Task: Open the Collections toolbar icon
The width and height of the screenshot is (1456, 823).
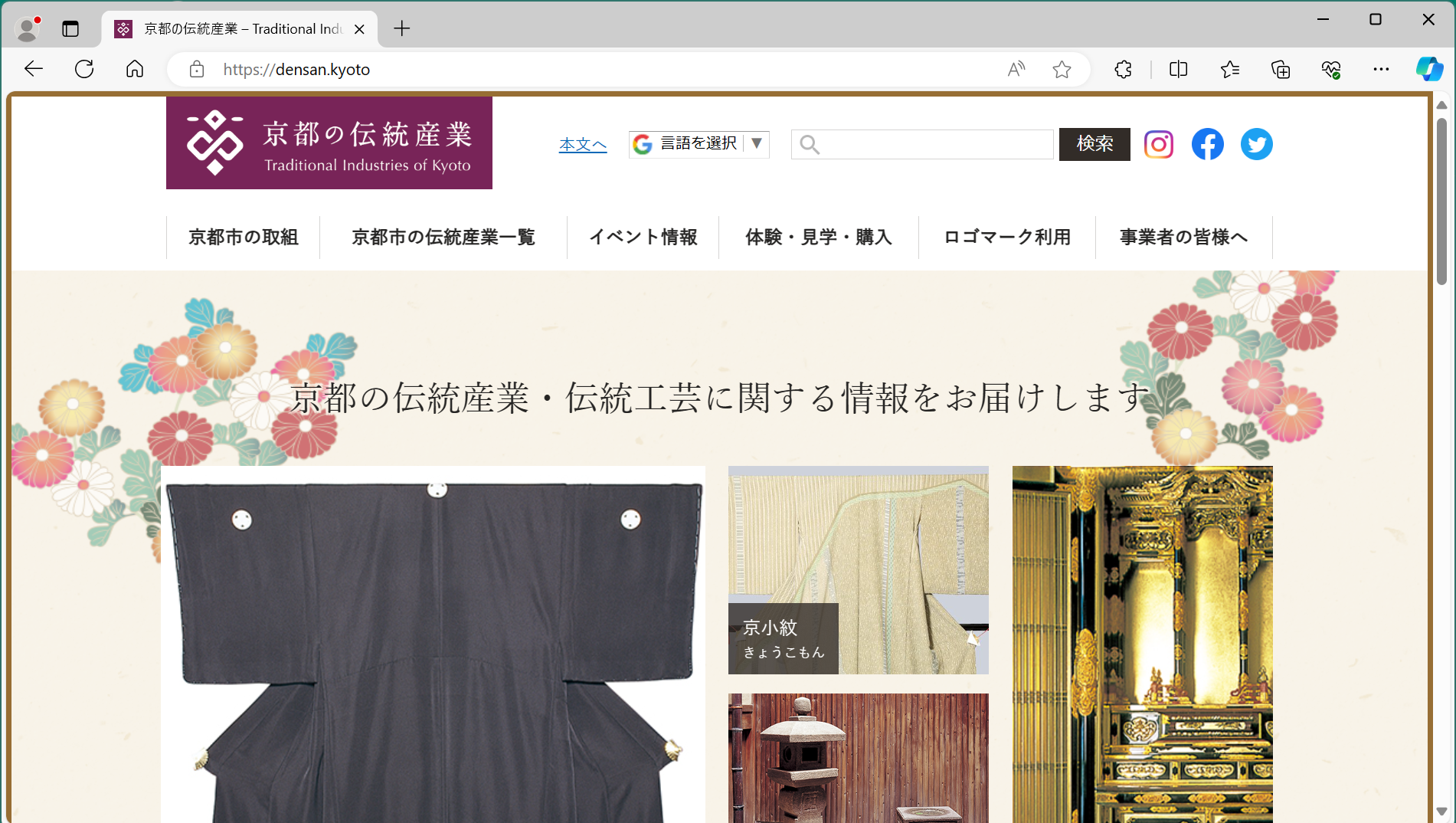Action: pyautogui.click(x=1281, y=70)
